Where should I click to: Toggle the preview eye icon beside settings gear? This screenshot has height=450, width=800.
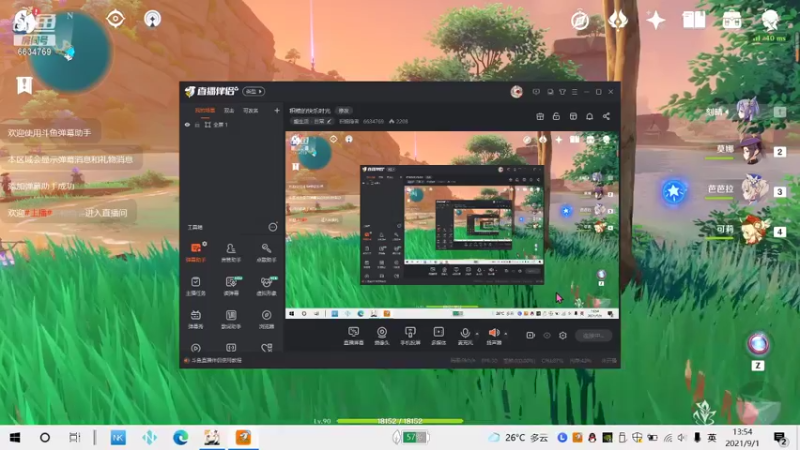(x=547, y=336)
